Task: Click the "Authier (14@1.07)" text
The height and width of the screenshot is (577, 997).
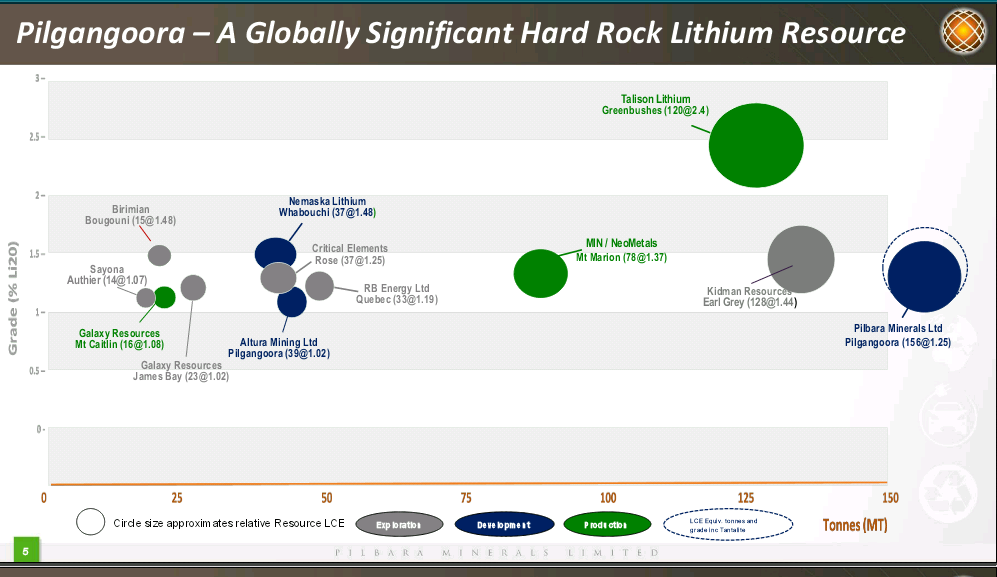Action: tap(107, 281)
